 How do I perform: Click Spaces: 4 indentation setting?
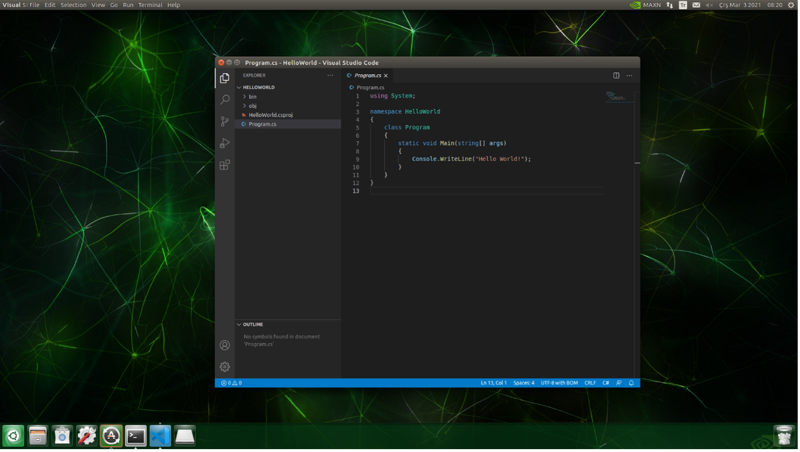tap(524, 384)
